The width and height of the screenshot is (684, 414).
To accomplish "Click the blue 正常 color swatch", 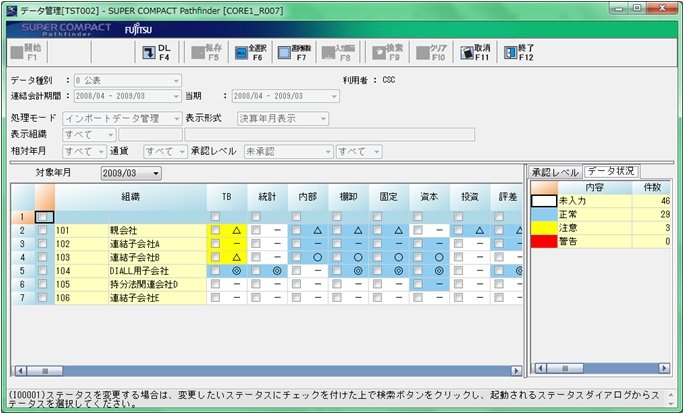I will 544,215.
